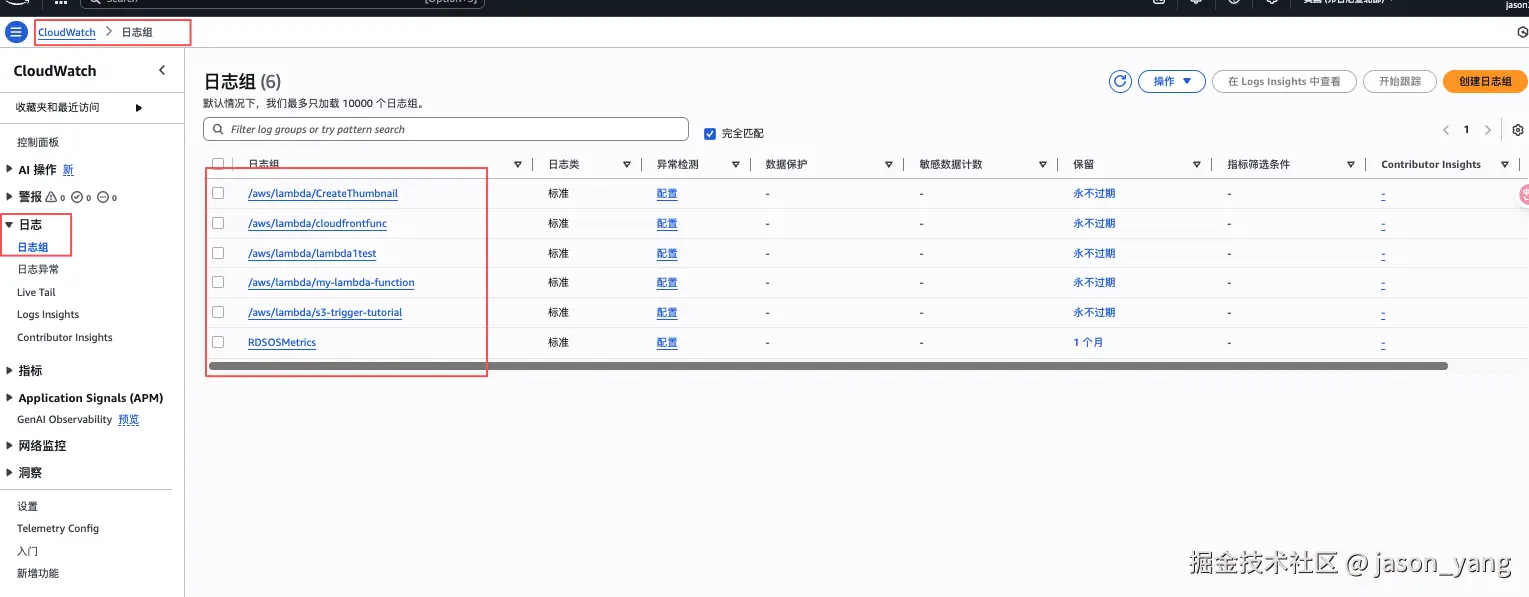Select all log groups checkbox in header
The height and width of the screenshot is (597, 1529).
point(218,164)
